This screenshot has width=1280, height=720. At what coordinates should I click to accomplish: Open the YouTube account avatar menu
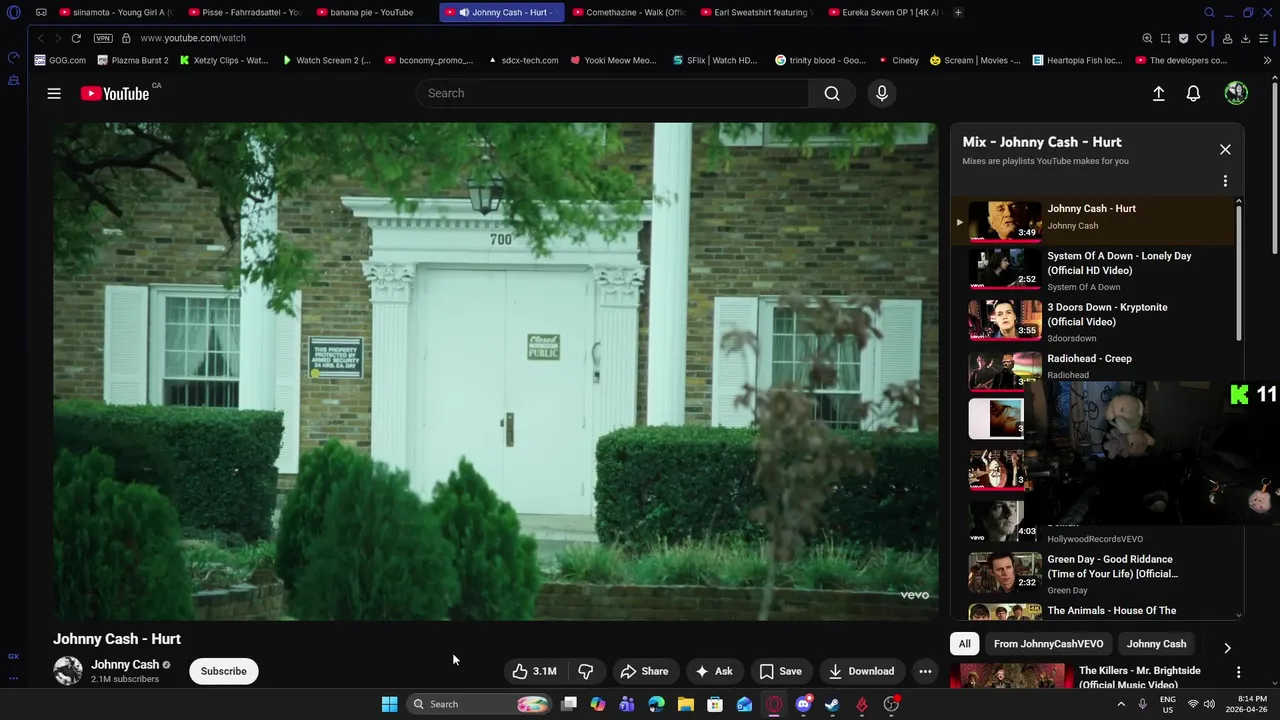(x=1236, y=93)
